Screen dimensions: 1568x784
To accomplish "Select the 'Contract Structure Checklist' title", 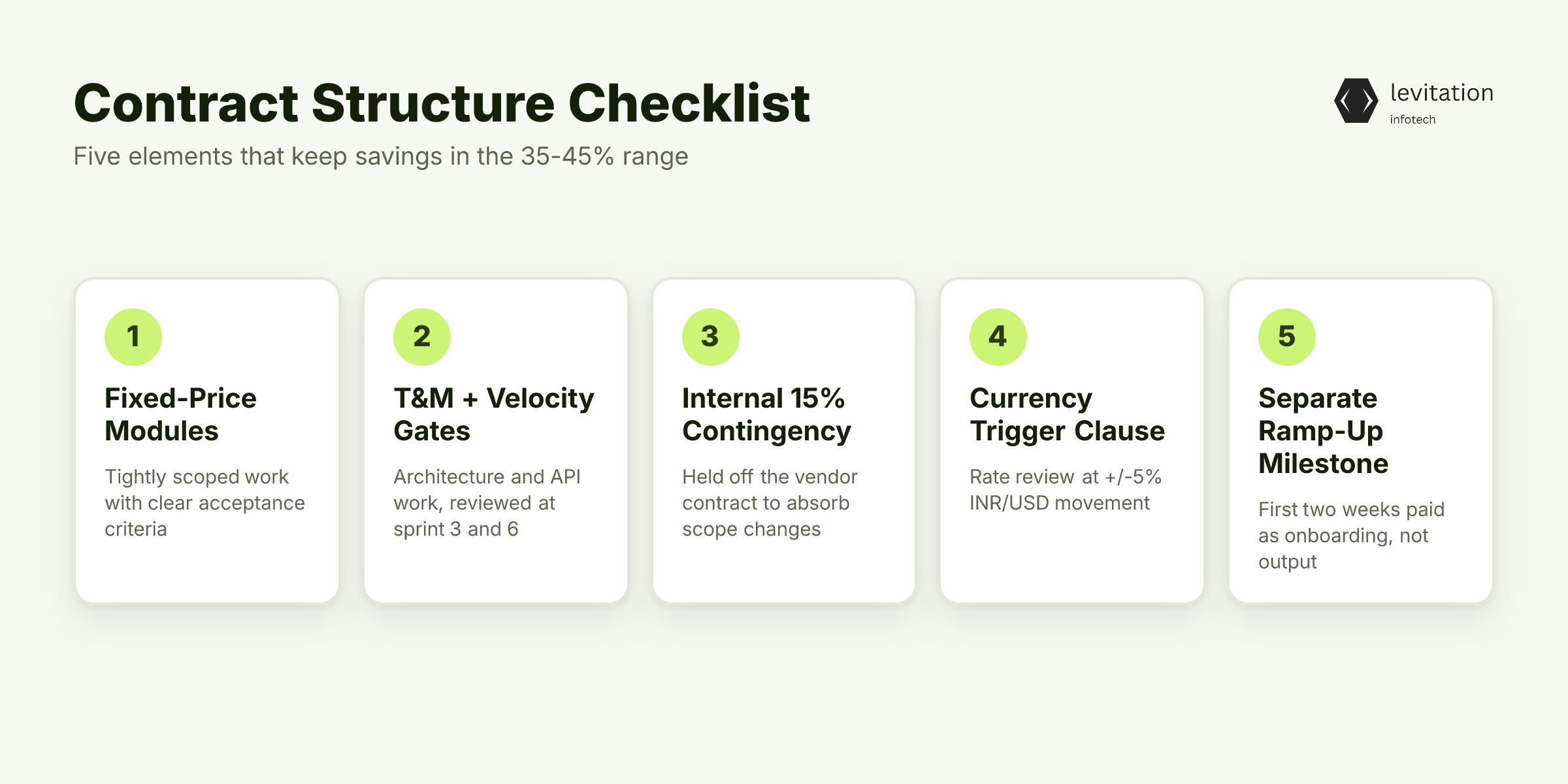I will coord(442,103).
